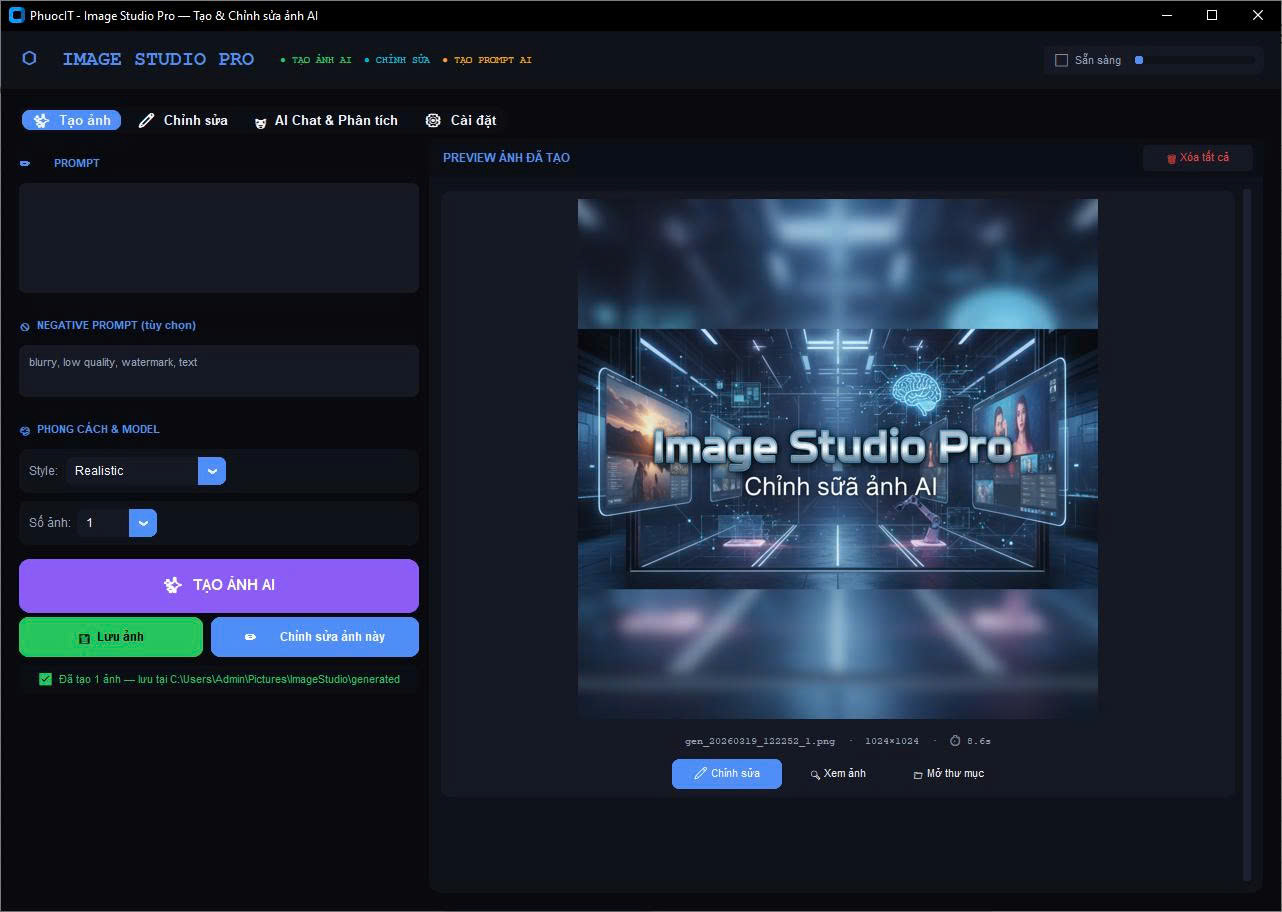Expand the Số ảnh dropdown arrow

pos(142,523)
